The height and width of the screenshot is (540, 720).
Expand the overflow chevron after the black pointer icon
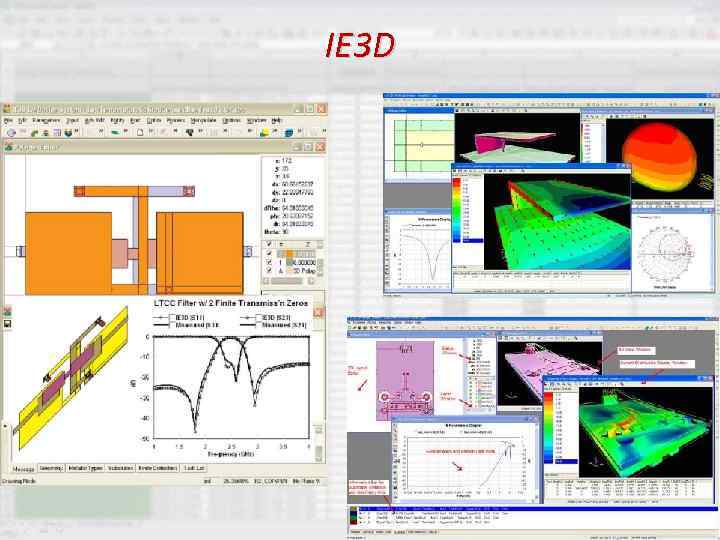pos(201,132)
